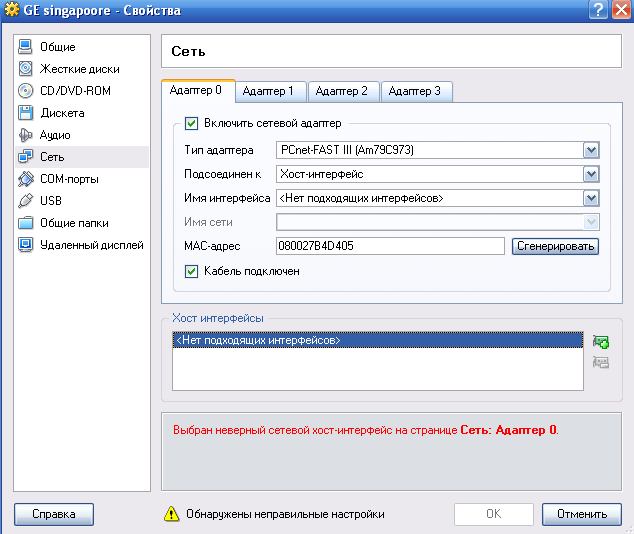The height and width of the screenshot is (534, 634).
Task: Switch to the Адаптер 3 tab
Action: click(414, 91)
